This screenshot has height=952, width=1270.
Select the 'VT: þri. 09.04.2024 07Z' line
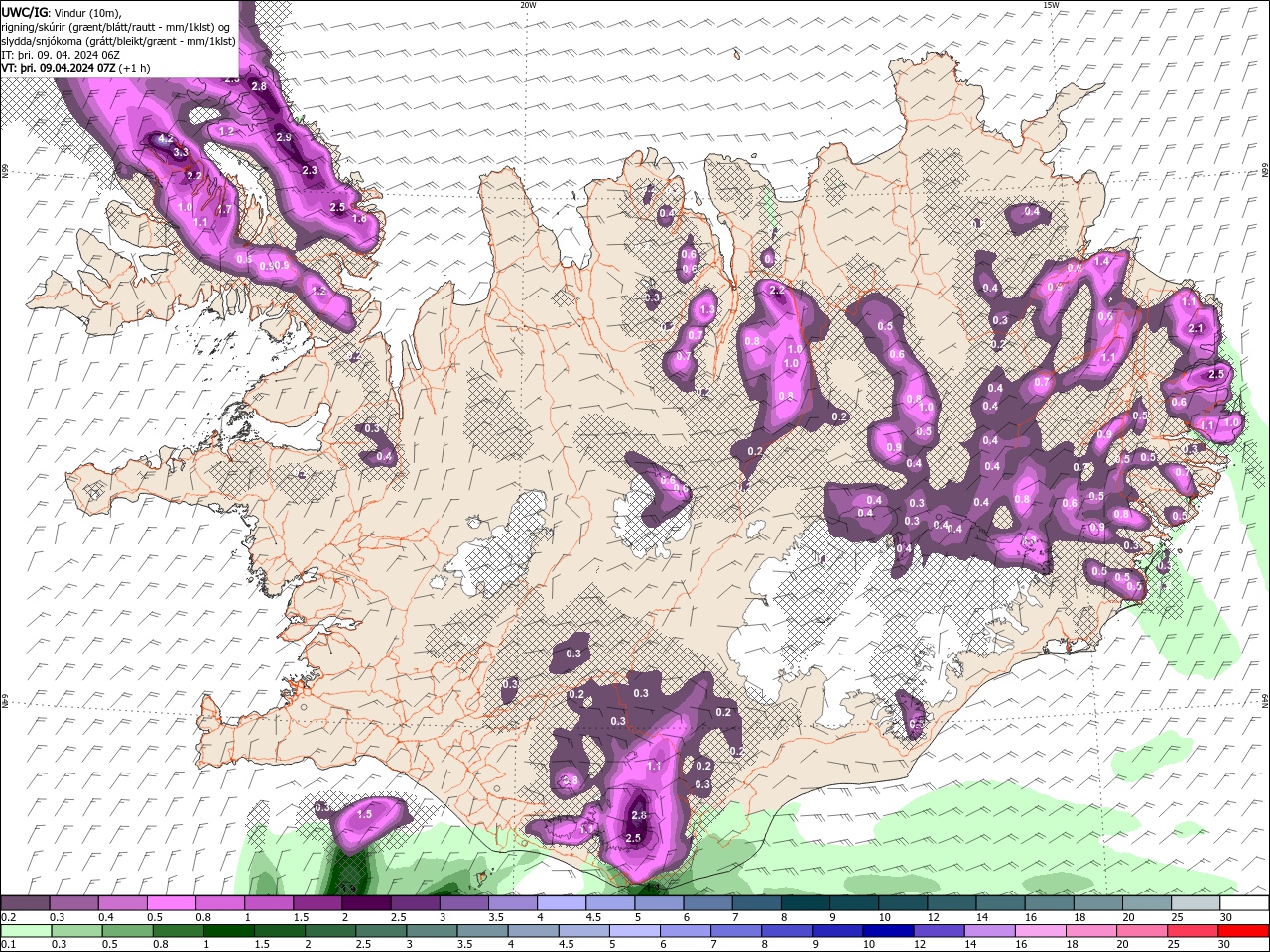[x=59, y=68]
